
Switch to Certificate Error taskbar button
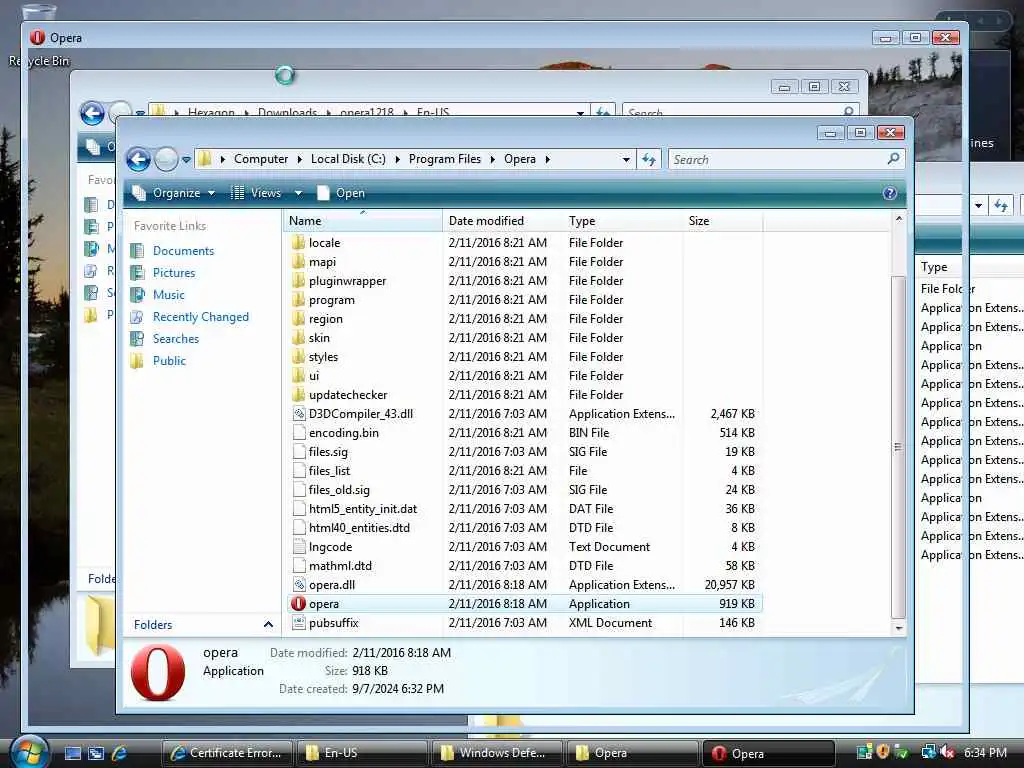point(226,753)
